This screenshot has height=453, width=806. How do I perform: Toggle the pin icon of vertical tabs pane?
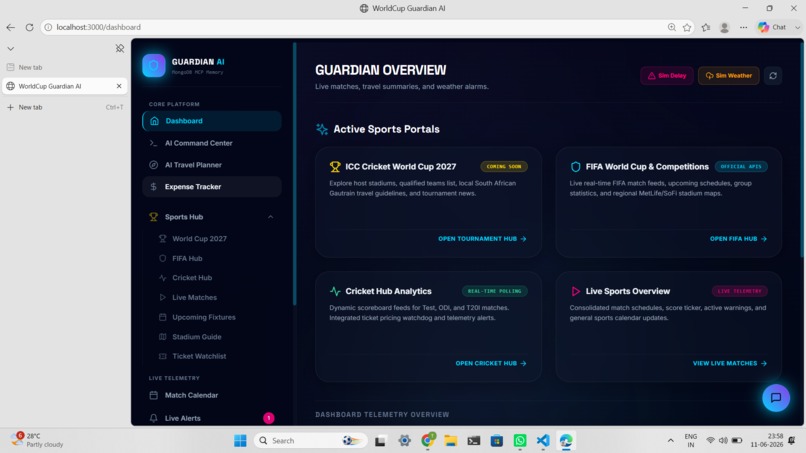click(x=120, y=48)
